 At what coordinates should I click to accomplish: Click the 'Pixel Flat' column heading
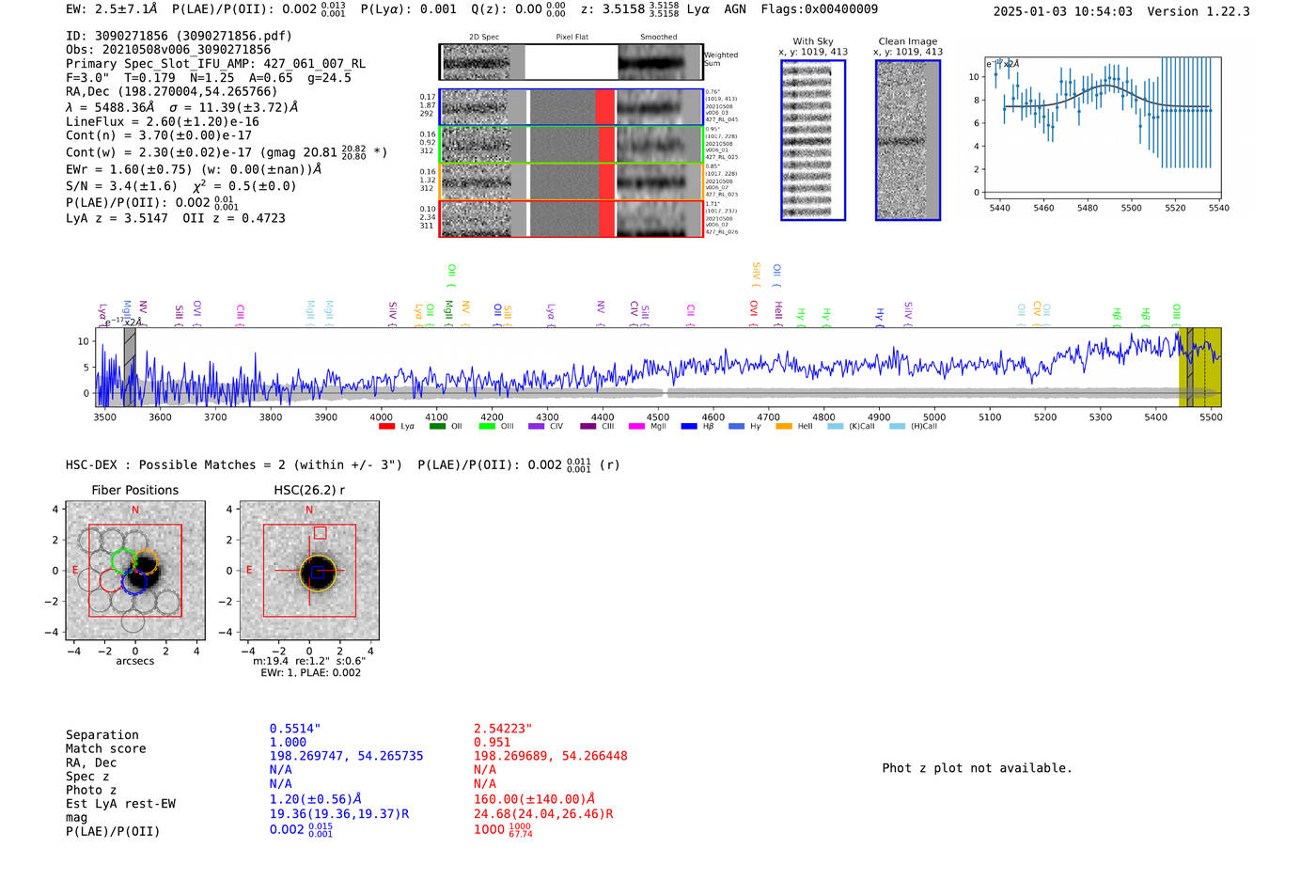[572, 38]
